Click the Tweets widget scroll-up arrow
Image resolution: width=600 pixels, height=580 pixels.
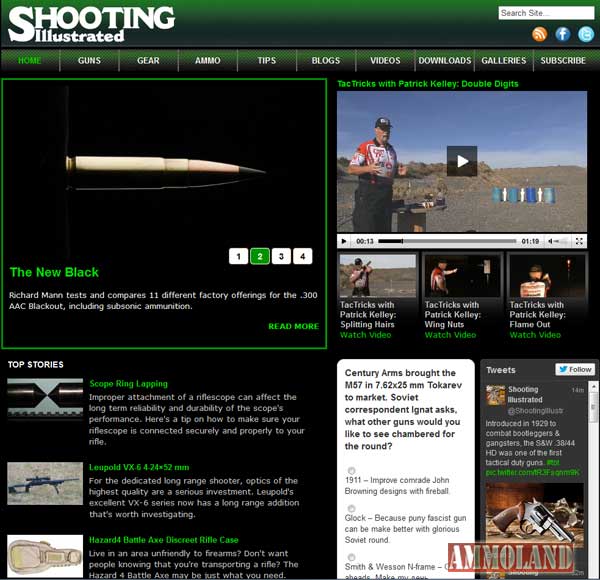[593, 386]
